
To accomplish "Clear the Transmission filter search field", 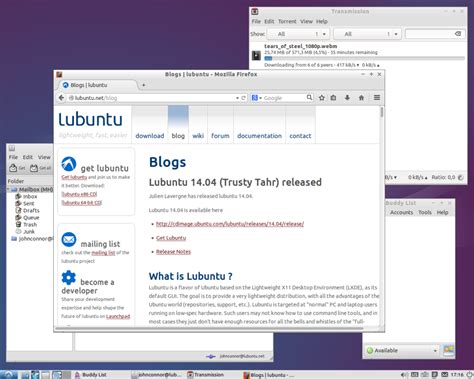I will (458, 34).
